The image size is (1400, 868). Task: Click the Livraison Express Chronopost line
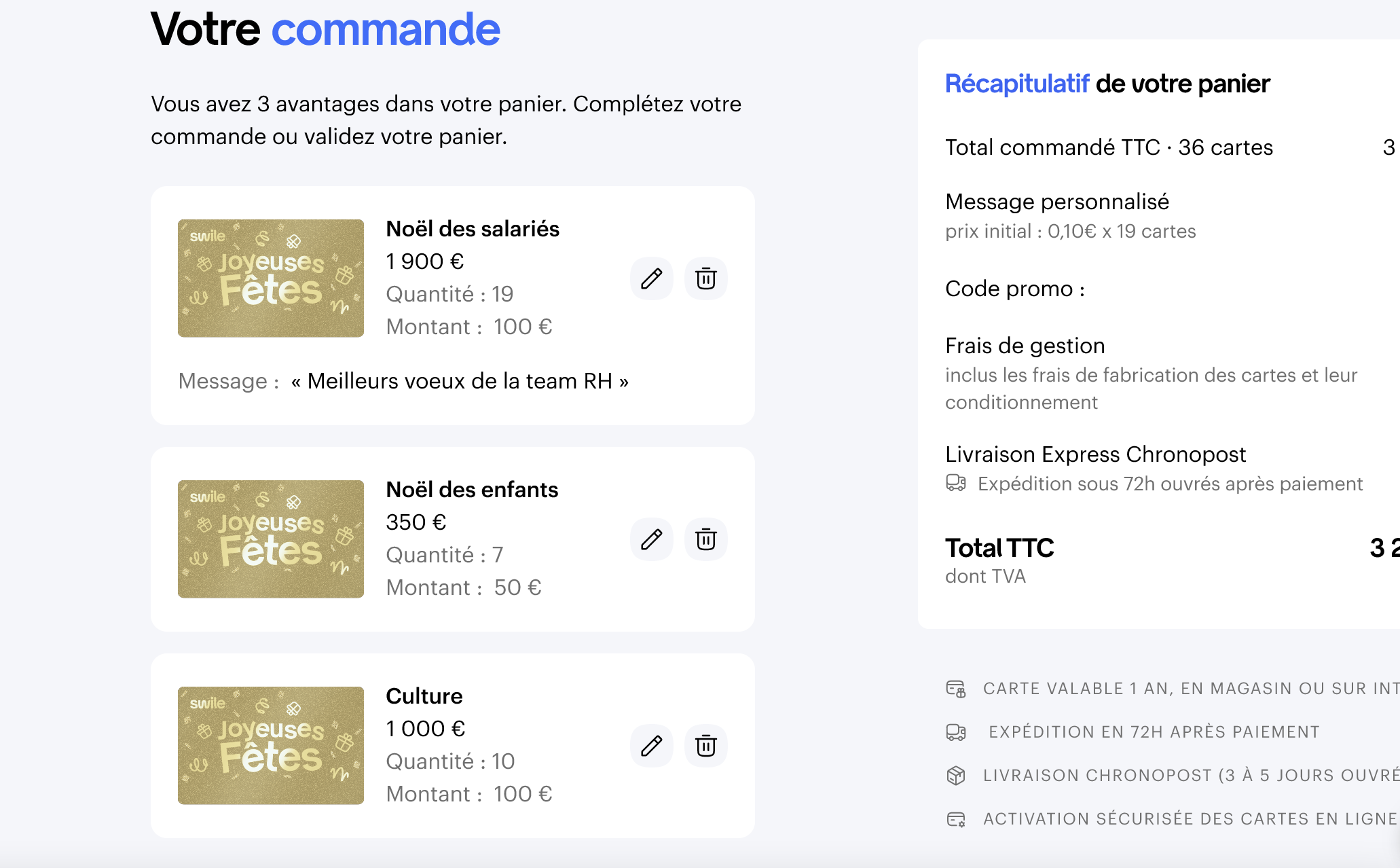1095,454
